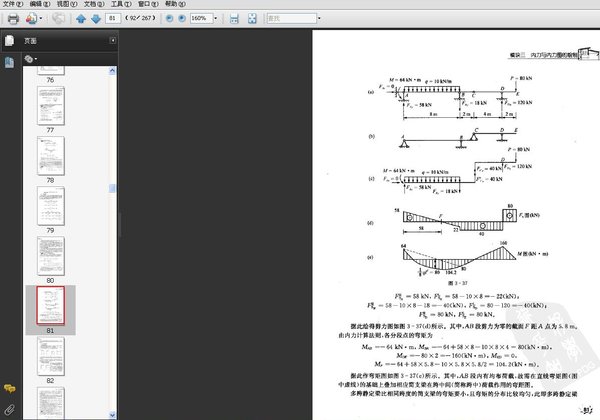
Task: Zoom in with the round plus button
Action: 182,18
